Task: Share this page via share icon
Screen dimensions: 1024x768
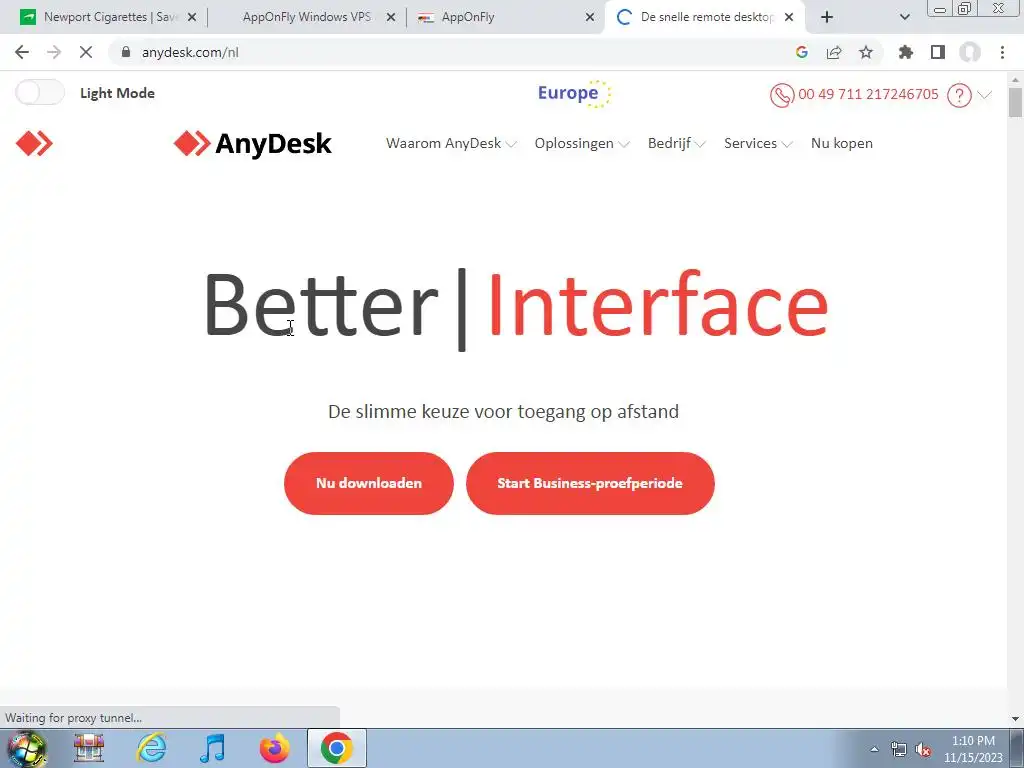Action: coord(834,52)
